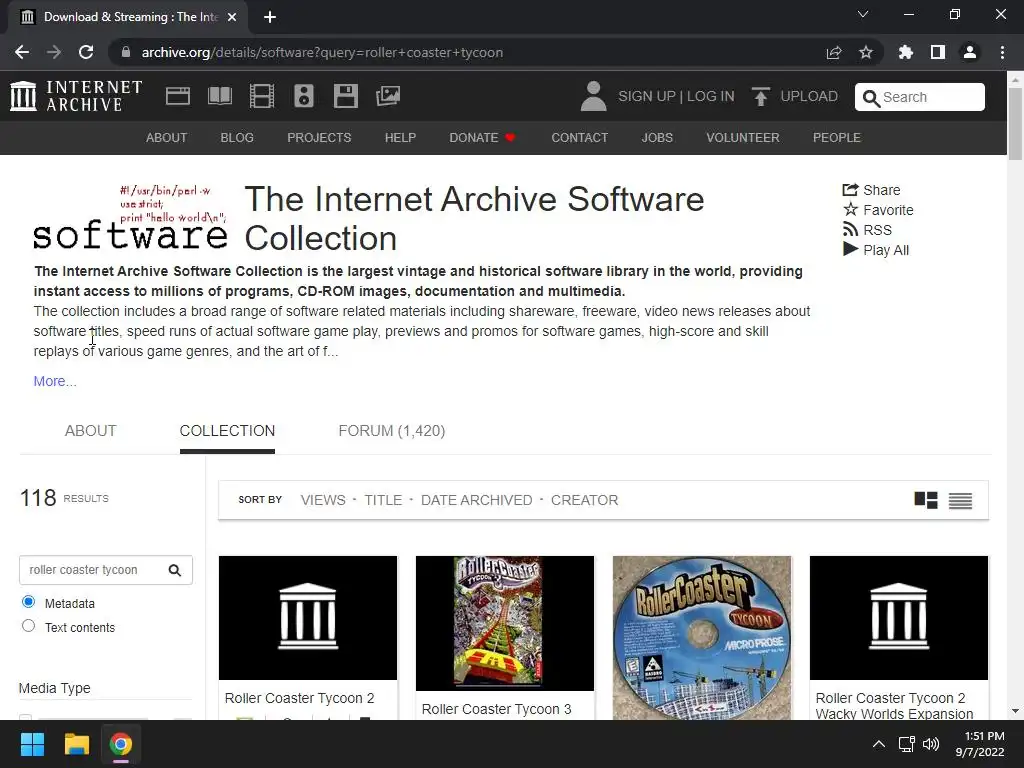The height and width of the screenshot is (768, 1024).
Task: Open the Texts book icon
Action: click(x=220, y=96)
